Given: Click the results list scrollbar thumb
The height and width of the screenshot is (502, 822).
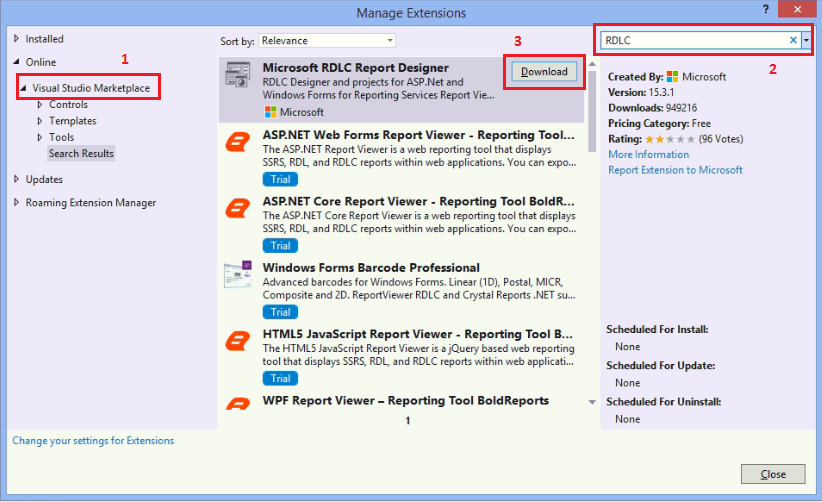Looking at the screenshot, I should pyautogui.click(x=592, y=112).
